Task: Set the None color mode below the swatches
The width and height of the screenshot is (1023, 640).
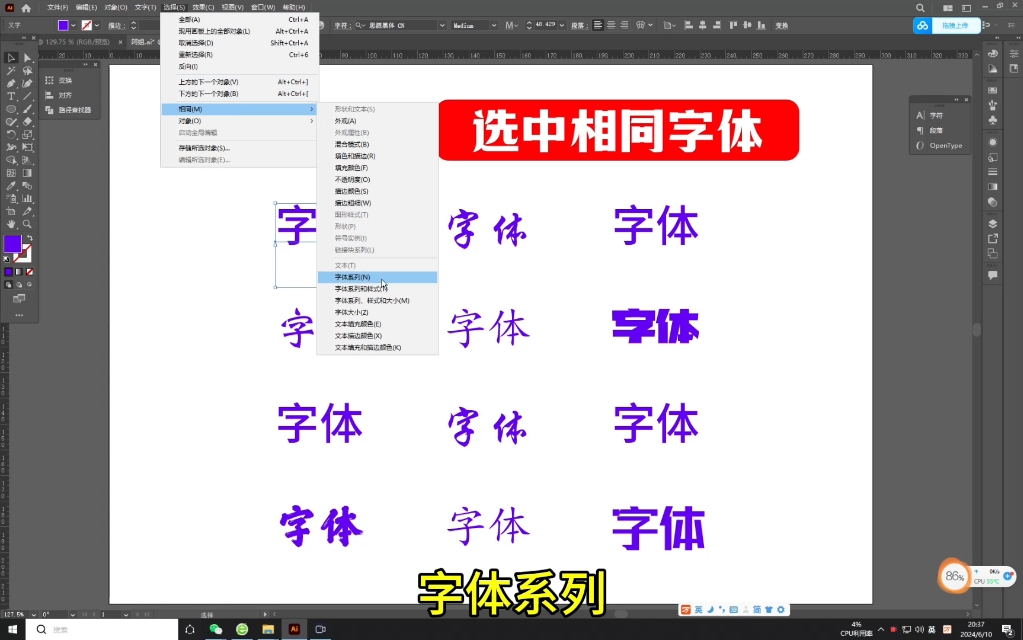Action: pyautogui.click(x=29, y=272)
